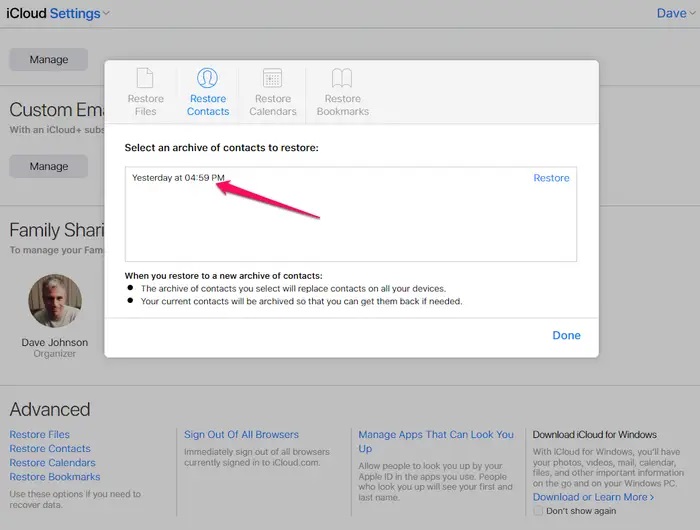Click the Organizer role label
This screenshot has height=530, width=700.
[x=54, y=354]
